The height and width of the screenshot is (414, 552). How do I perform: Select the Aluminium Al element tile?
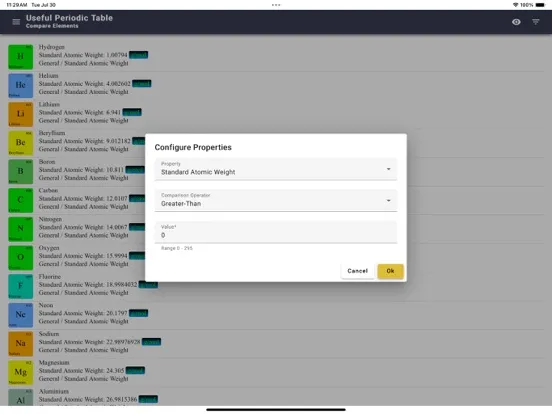tap(20, 397)
